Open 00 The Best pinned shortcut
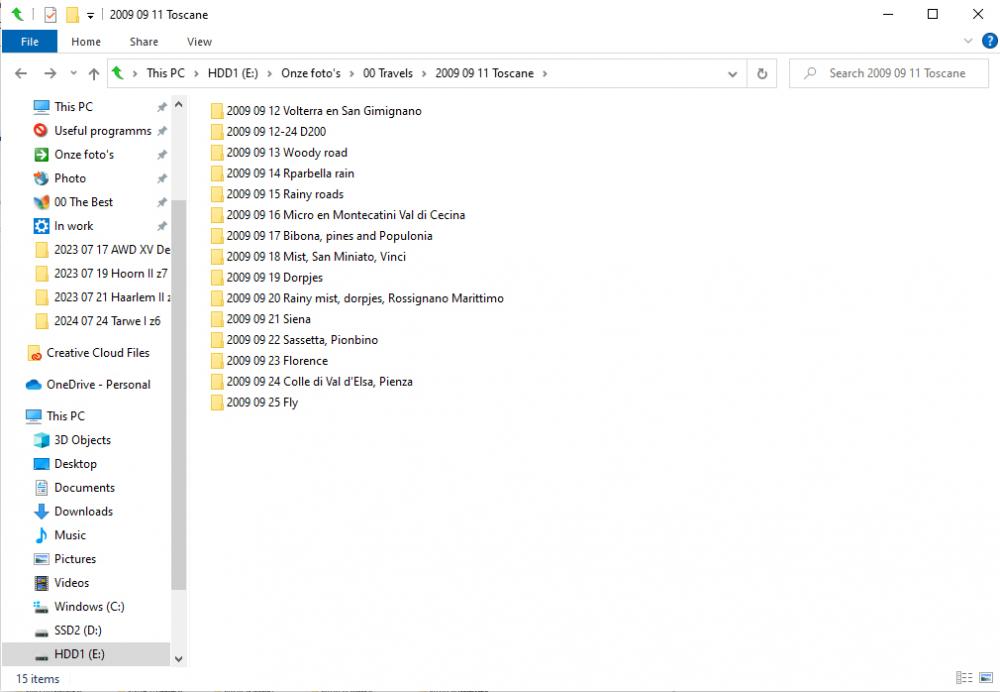Image resolution: width=1000 pixels, height=692 pixels. pos(83,202)
